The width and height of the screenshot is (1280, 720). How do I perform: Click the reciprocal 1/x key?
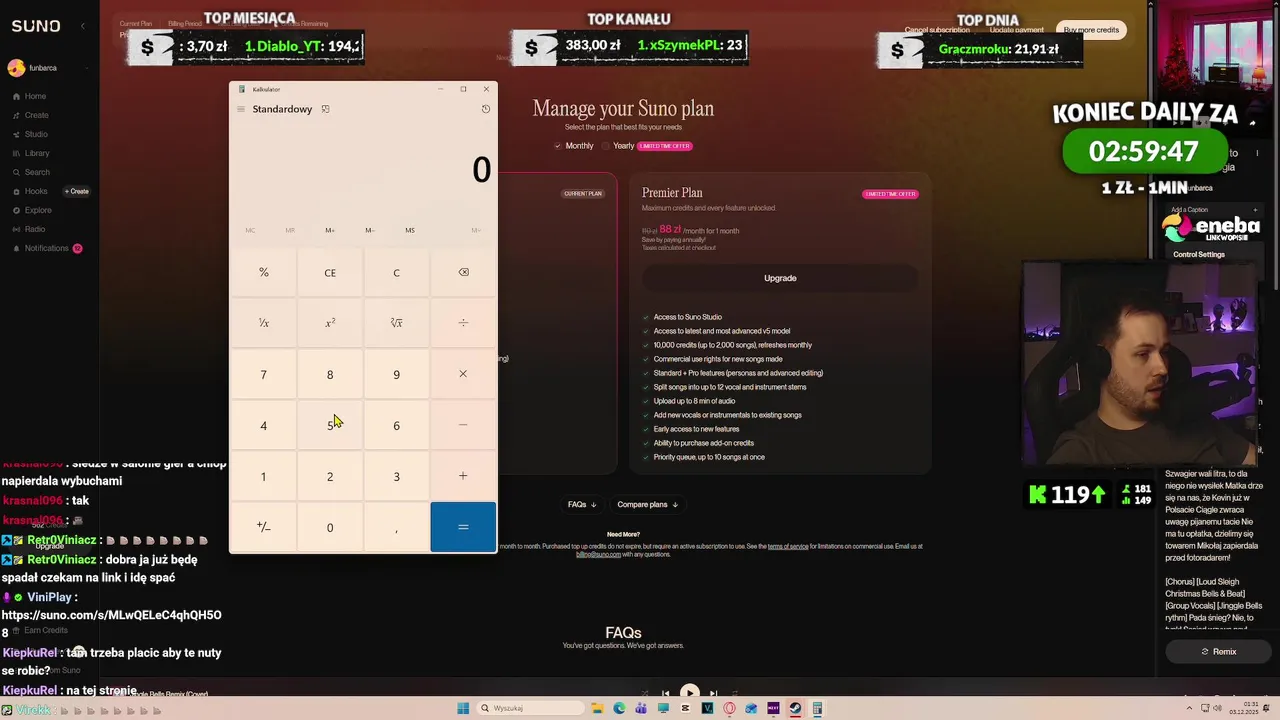264,323
